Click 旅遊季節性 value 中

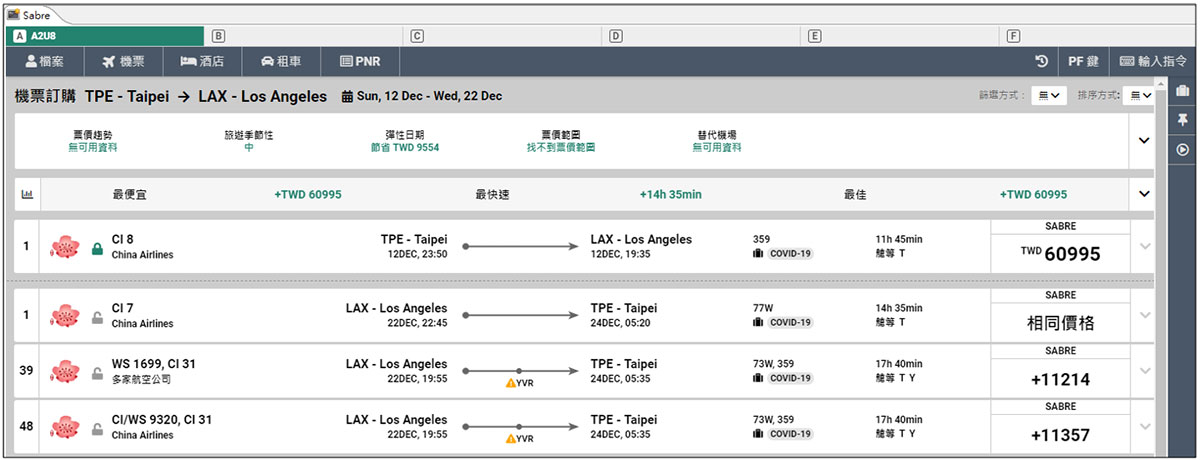(248, 147)
